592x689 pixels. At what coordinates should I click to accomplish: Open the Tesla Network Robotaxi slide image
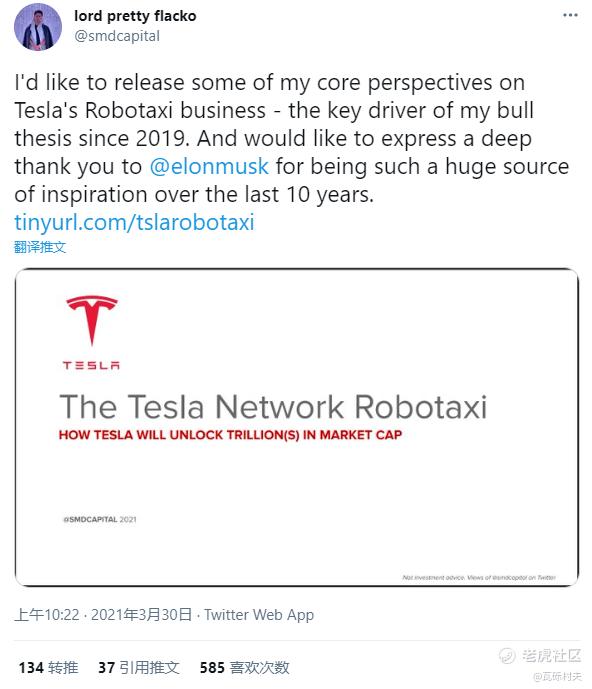(297, 427)
